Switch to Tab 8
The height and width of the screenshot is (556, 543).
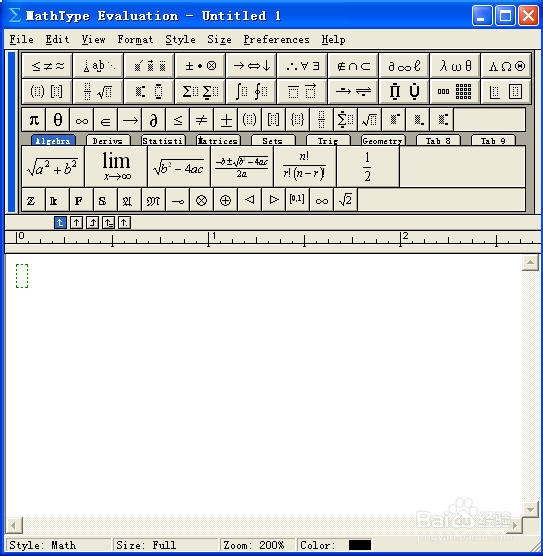tap(438, 140)
